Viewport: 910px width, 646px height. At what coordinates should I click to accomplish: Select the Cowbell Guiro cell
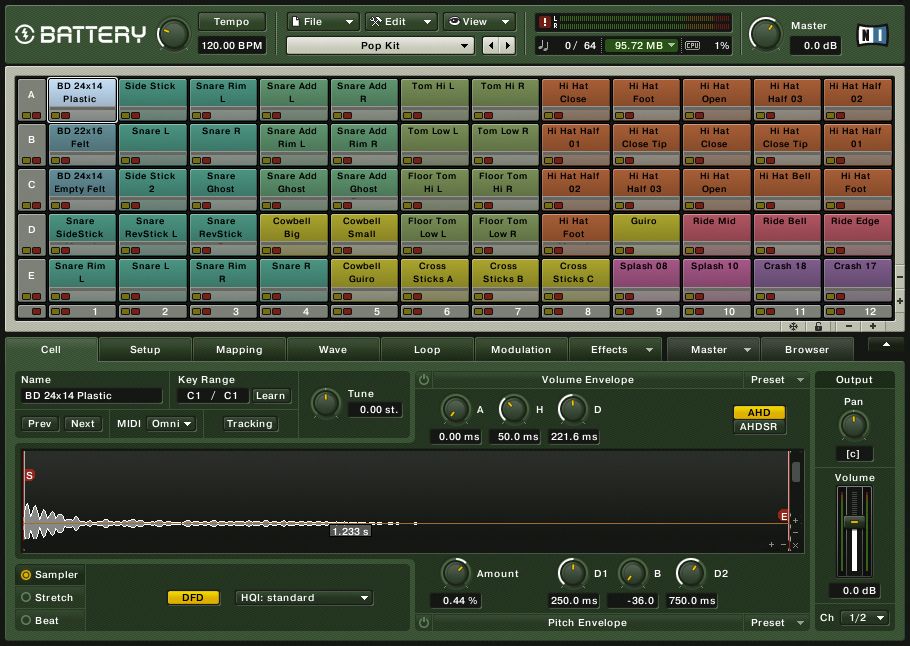[363, 276]
